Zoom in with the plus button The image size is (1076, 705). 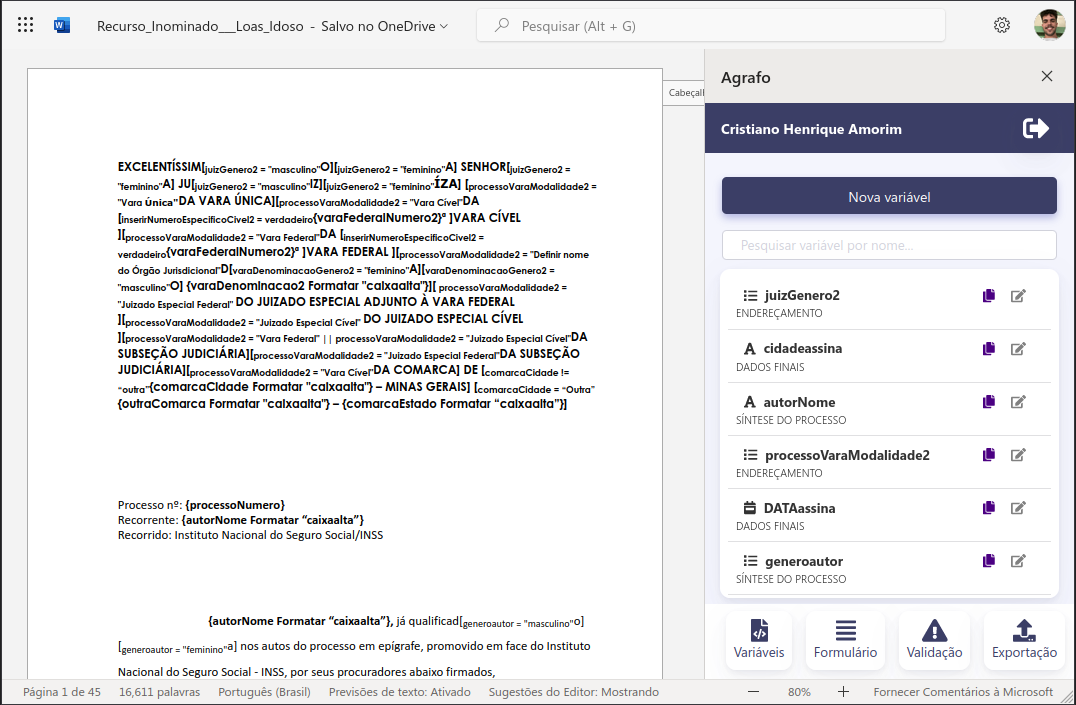coord(843,692)
